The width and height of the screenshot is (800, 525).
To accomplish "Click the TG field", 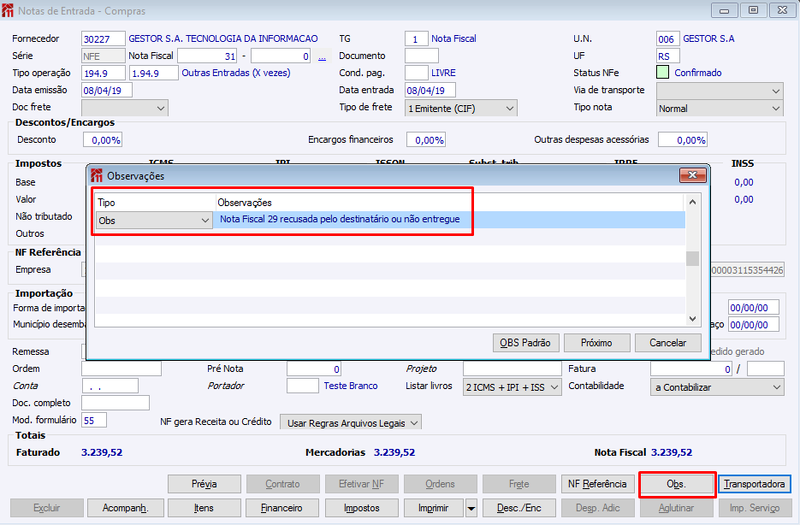I will tap(416, 39).
